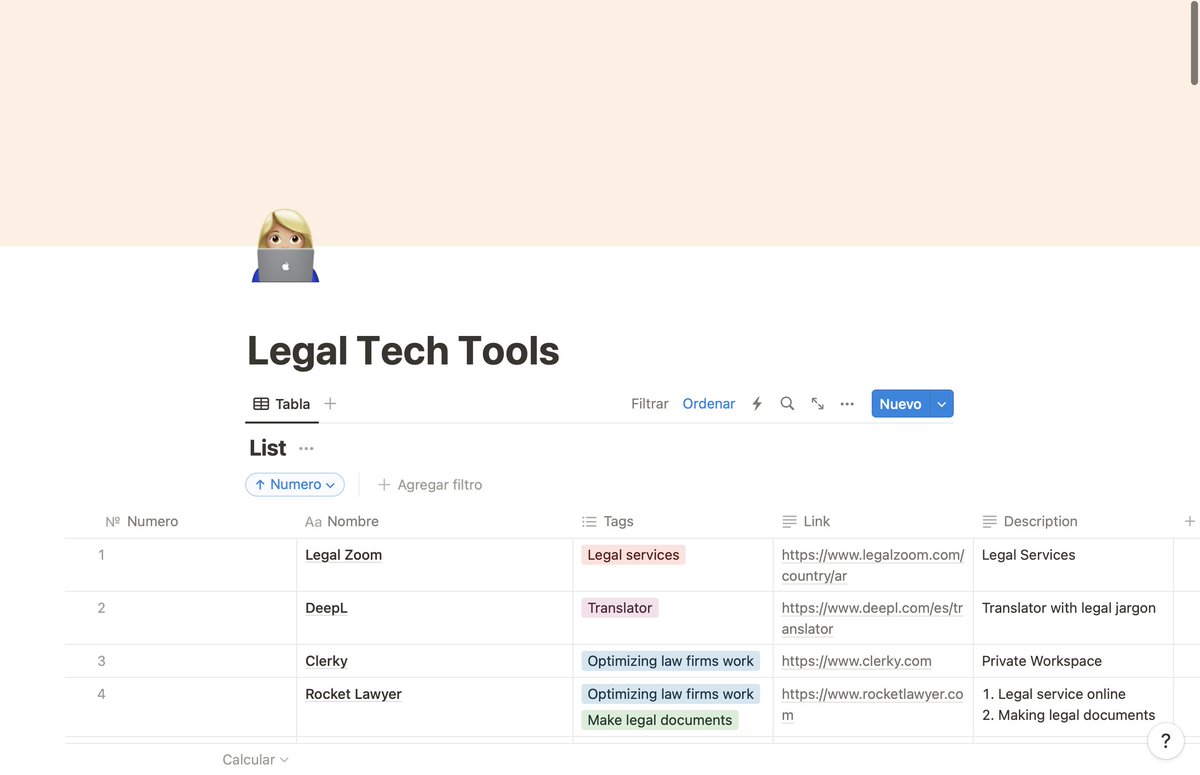Image resolution: width=1200 pixels, height=775 pixels.
Task: Open the automations lightning icon
Action: [757, 404]
